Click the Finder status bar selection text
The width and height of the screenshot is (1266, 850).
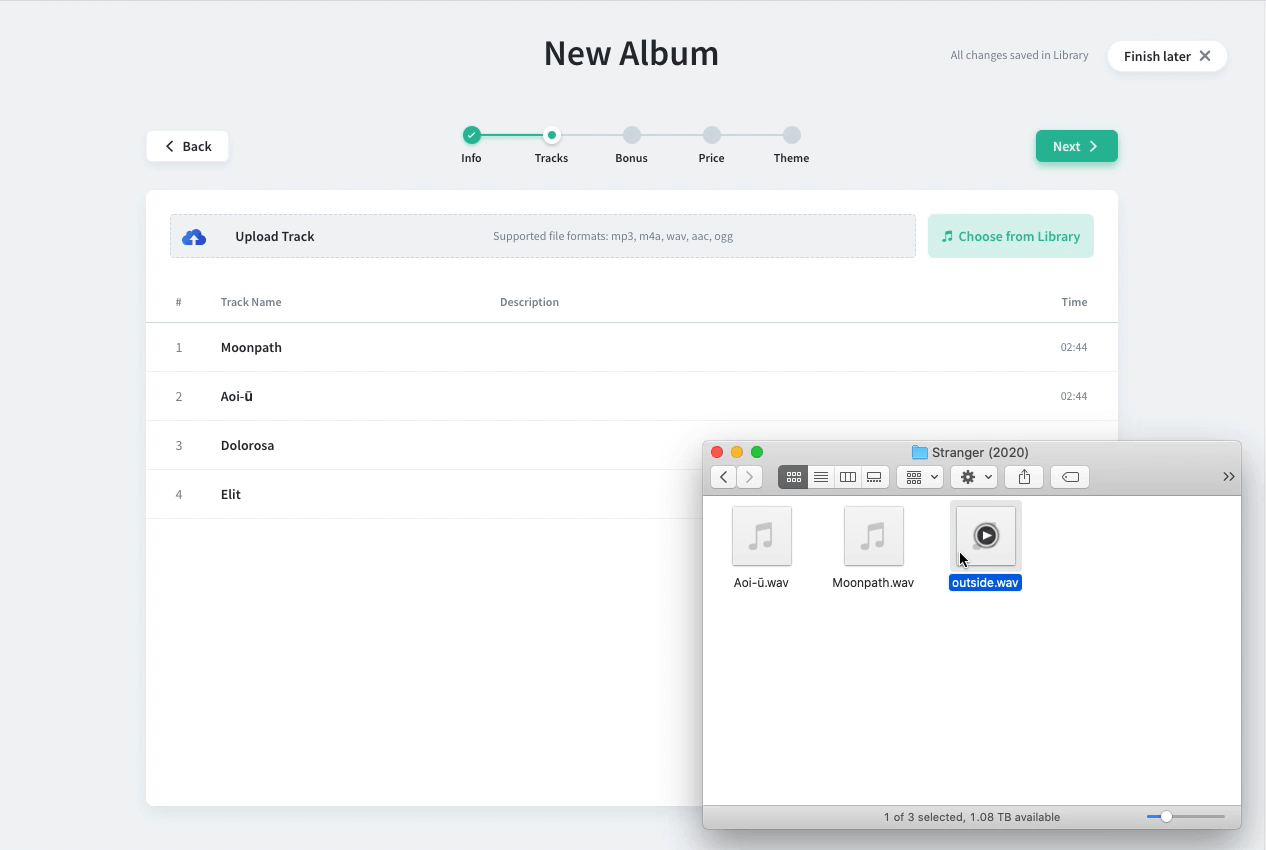pos(972,817)
